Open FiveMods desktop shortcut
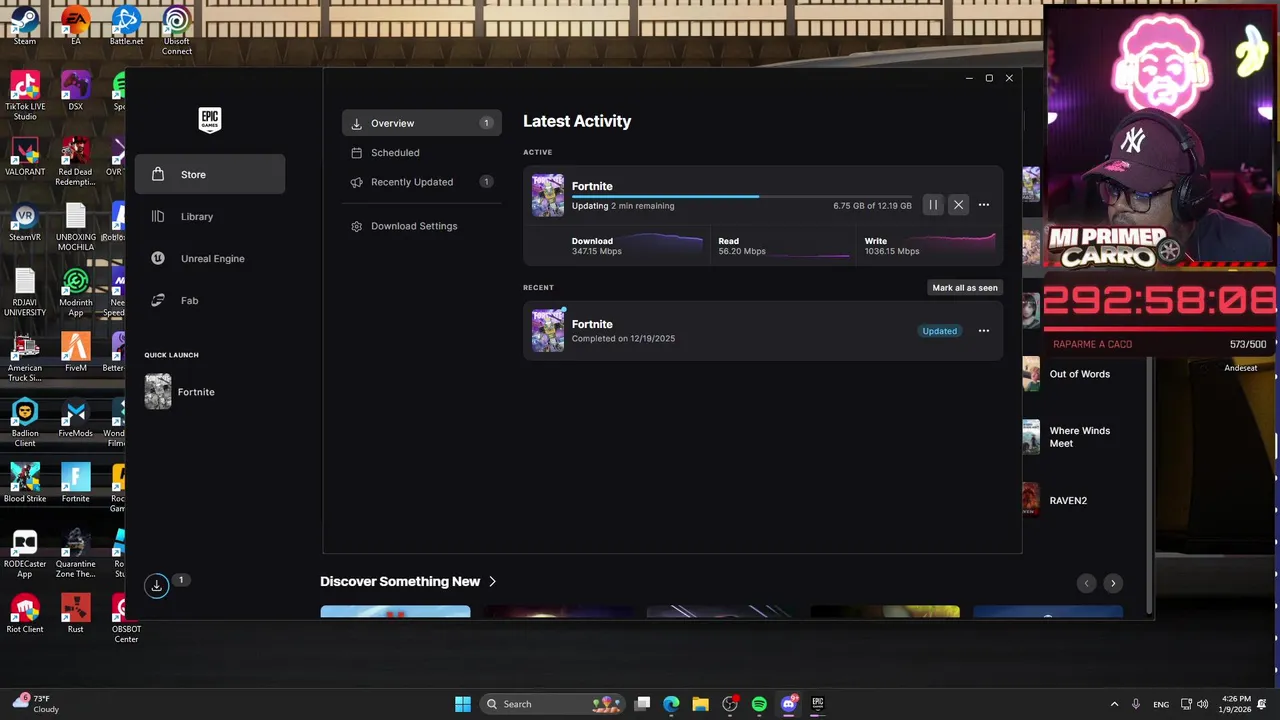 coord(76,418)
